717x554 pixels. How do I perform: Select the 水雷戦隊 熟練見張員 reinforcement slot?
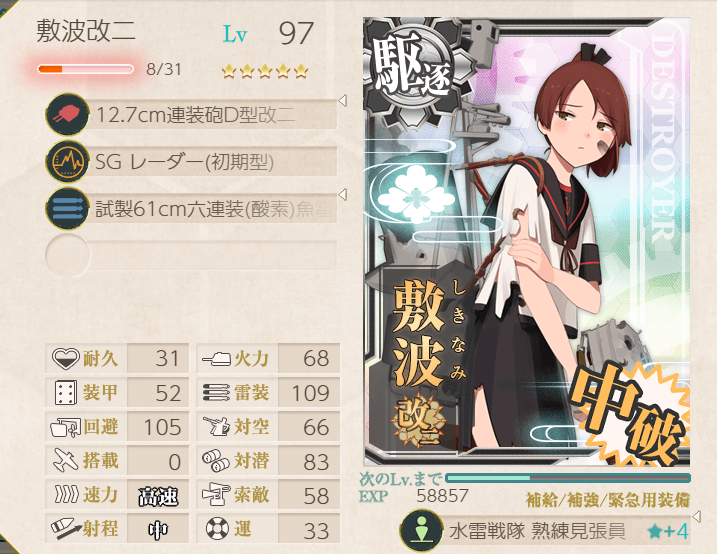545,530
